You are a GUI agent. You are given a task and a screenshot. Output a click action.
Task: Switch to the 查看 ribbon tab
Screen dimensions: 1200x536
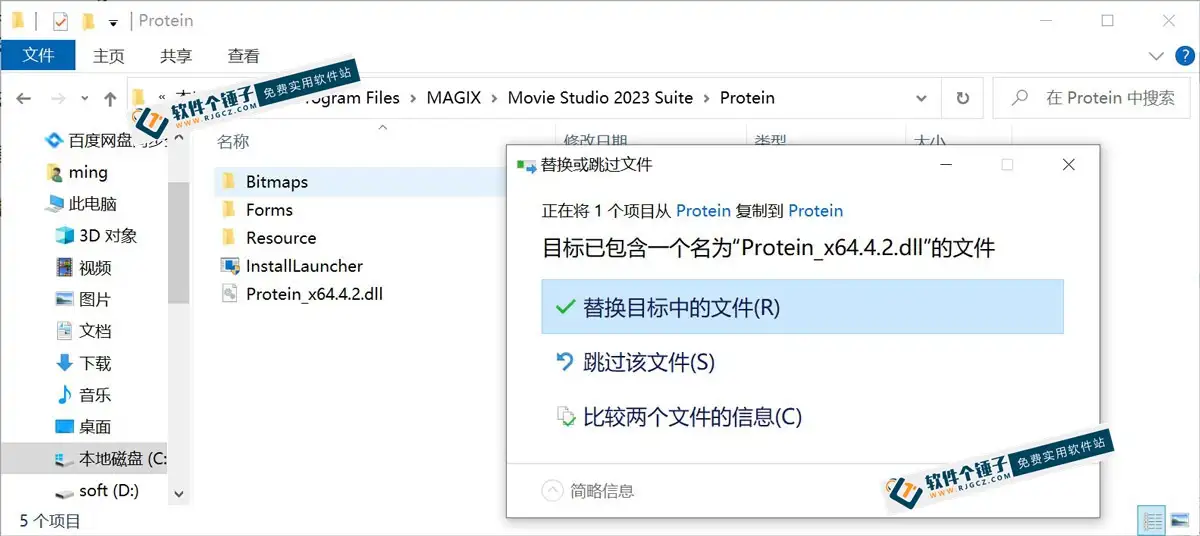[x=244, y=56]
